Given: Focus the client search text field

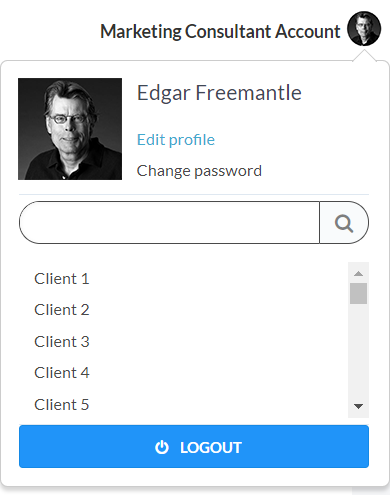Looking at the screenshot, I should click(169, 223).
